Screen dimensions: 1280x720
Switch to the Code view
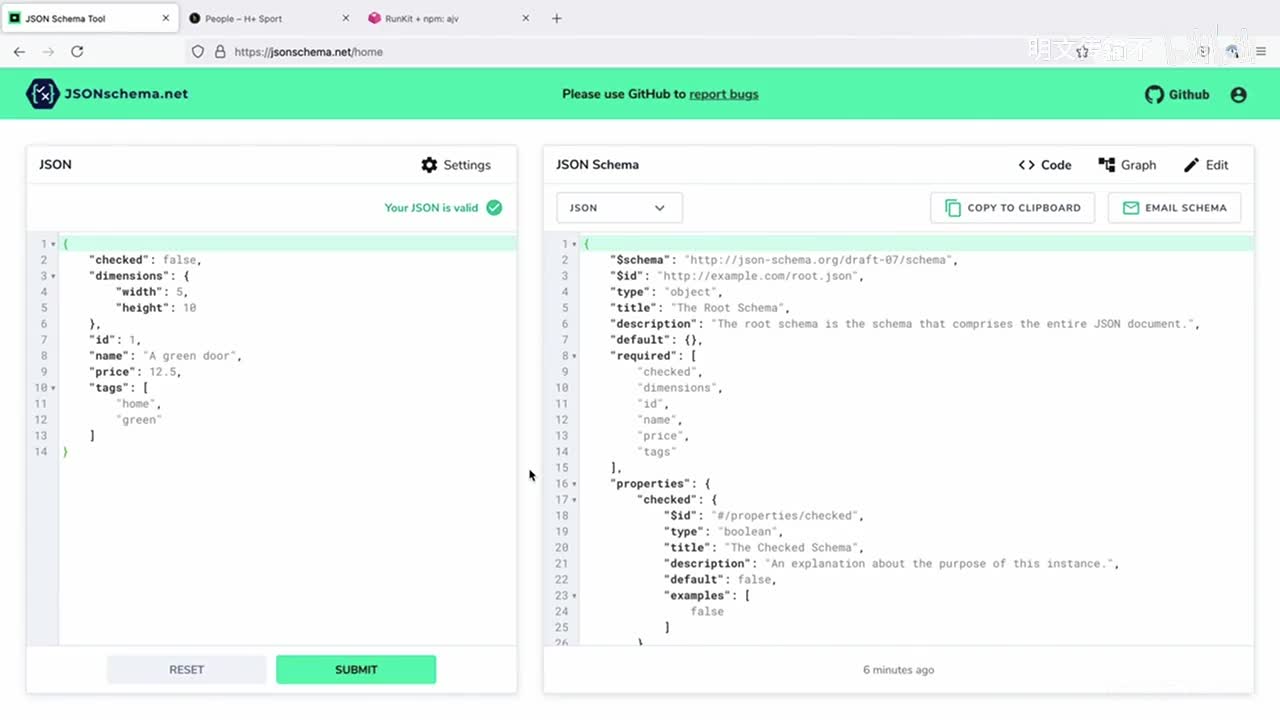coord(1045,165)
